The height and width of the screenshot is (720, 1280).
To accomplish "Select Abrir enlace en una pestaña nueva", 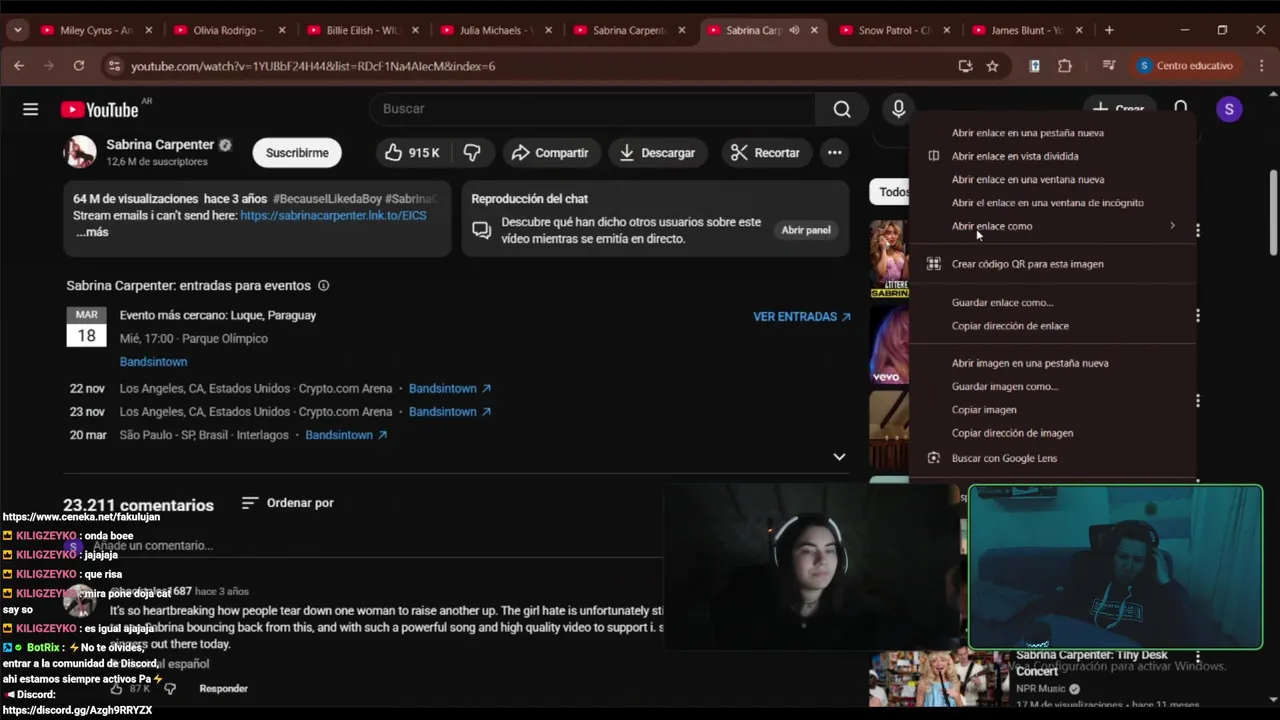I will [1052, 133].
